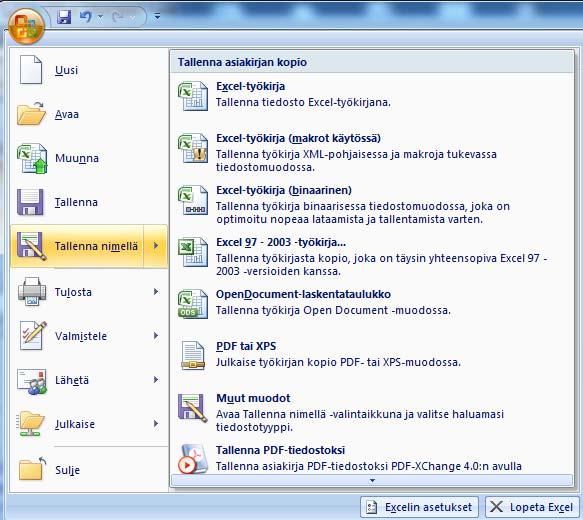Click text 'Tallenna työkirja Open Document -muodossa.'
The width and height of the screenshot is (583, 520).
point(333,310)
